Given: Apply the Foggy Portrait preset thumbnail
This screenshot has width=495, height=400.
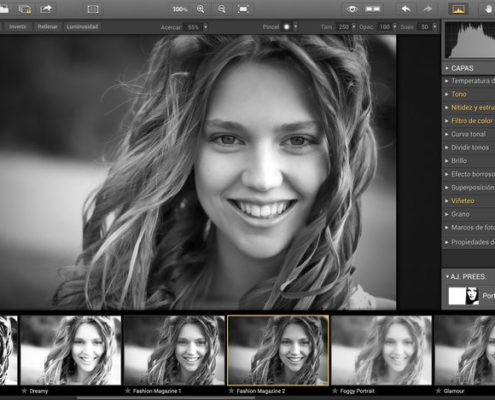Looking at the screenshot, I should 382,350.
